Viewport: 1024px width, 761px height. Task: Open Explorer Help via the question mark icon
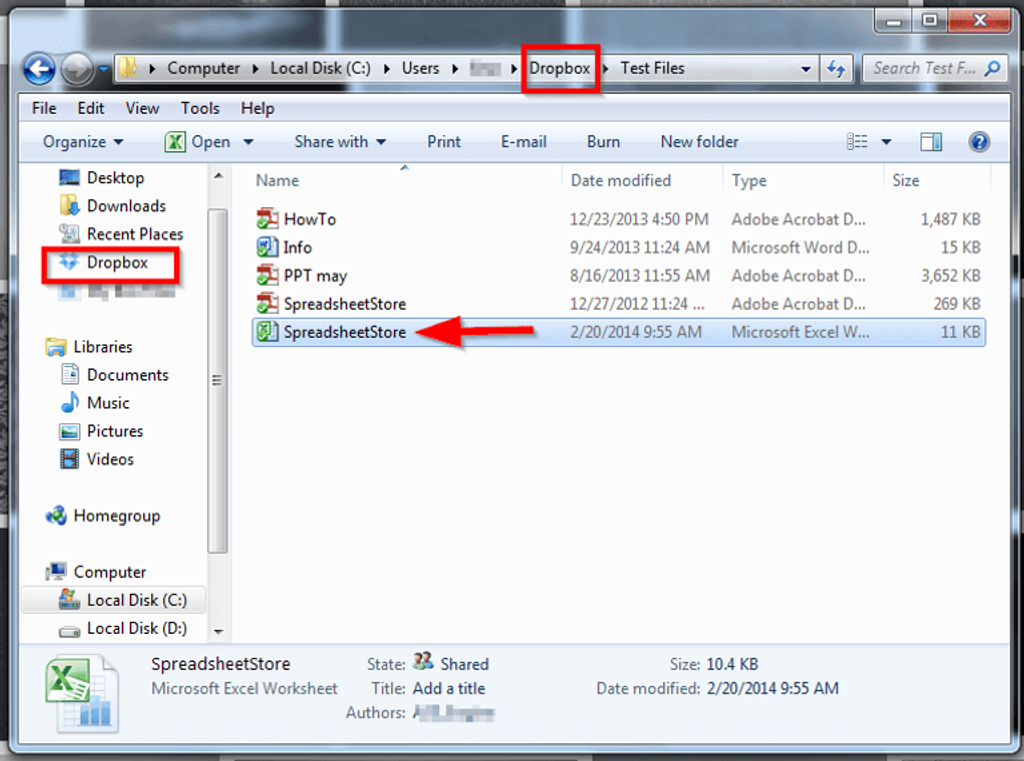pyautogui.click(x=978, y=141)
